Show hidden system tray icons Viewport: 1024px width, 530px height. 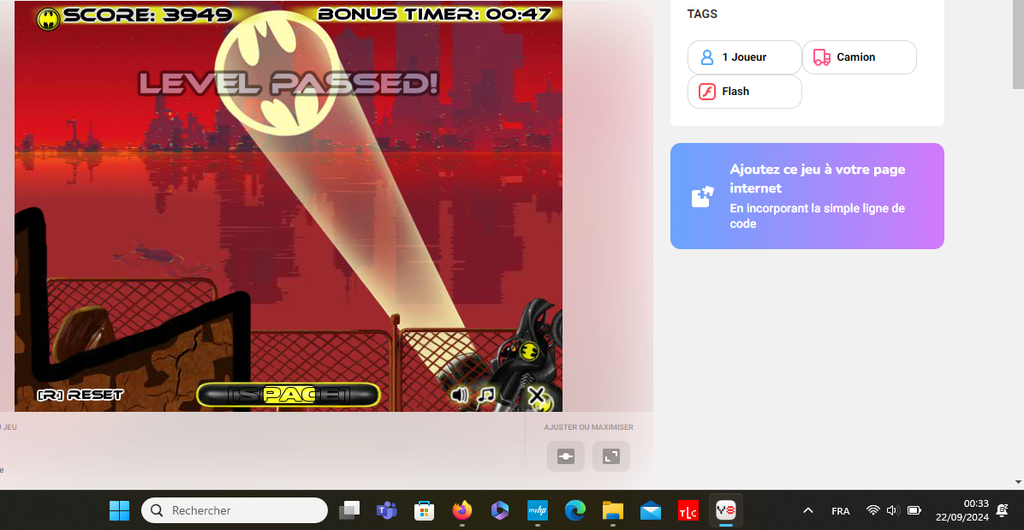[x=808, y=510]
